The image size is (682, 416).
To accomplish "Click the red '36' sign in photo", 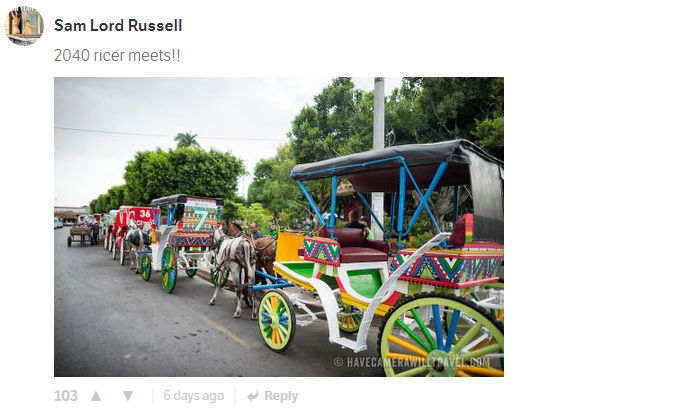I will tap(144, 214).
